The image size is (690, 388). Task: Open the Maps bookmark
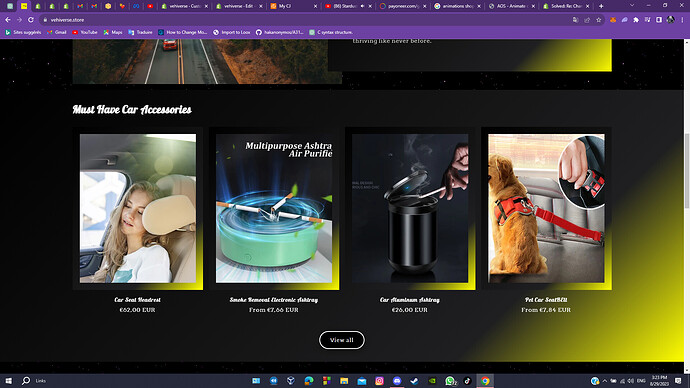point(113,32)
